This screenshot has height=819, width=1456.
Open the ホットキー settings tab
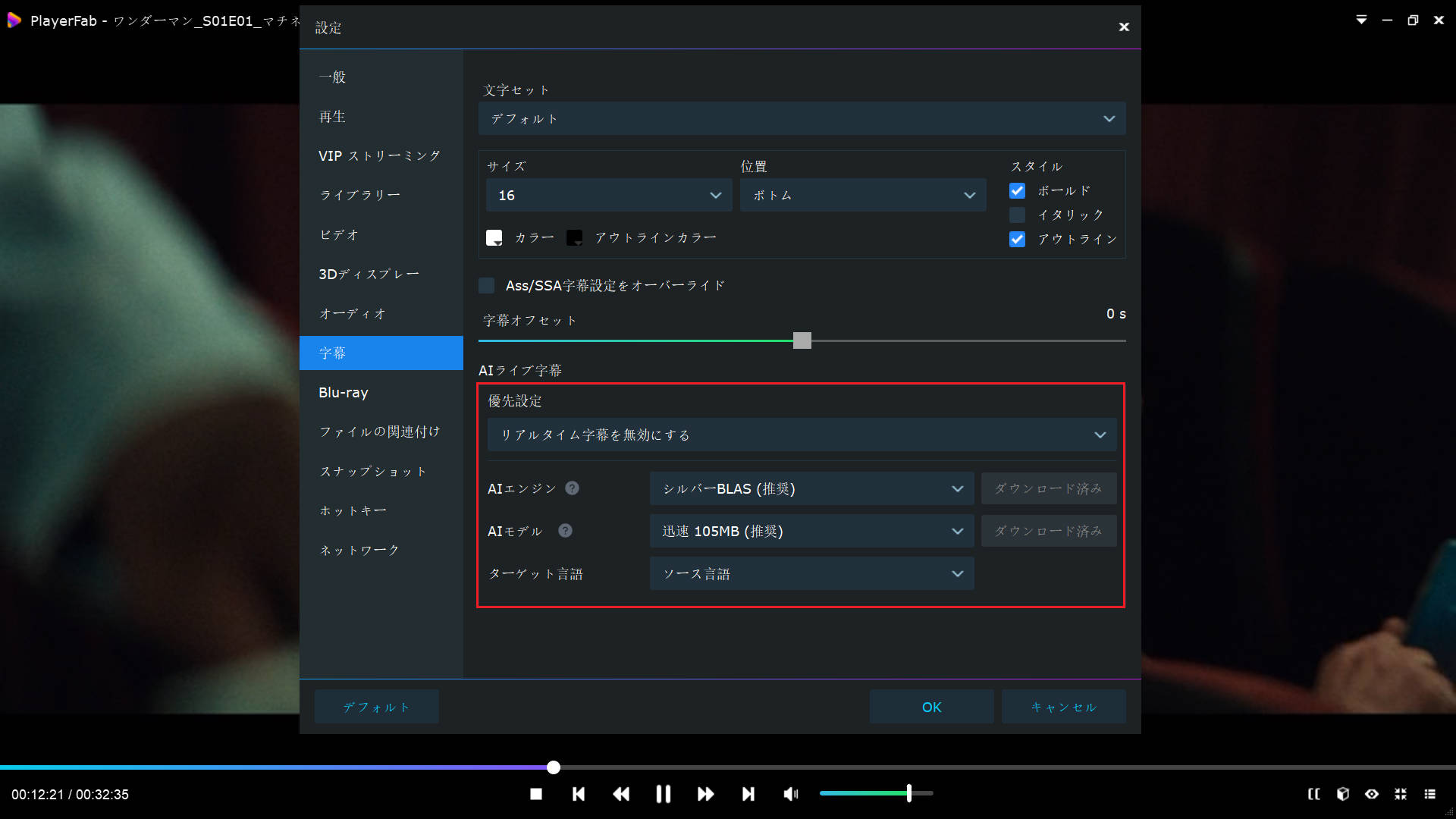[353, 511]
